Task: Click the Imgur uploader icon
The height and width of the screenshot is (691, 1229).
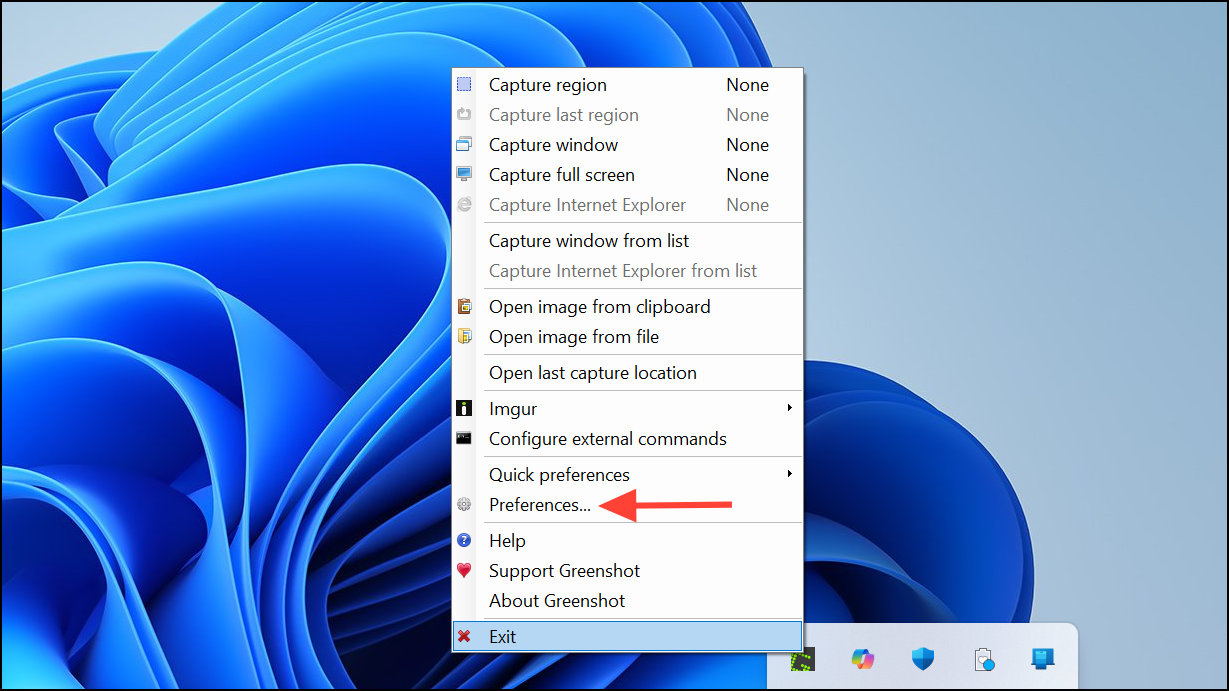Action: point(464,408)
